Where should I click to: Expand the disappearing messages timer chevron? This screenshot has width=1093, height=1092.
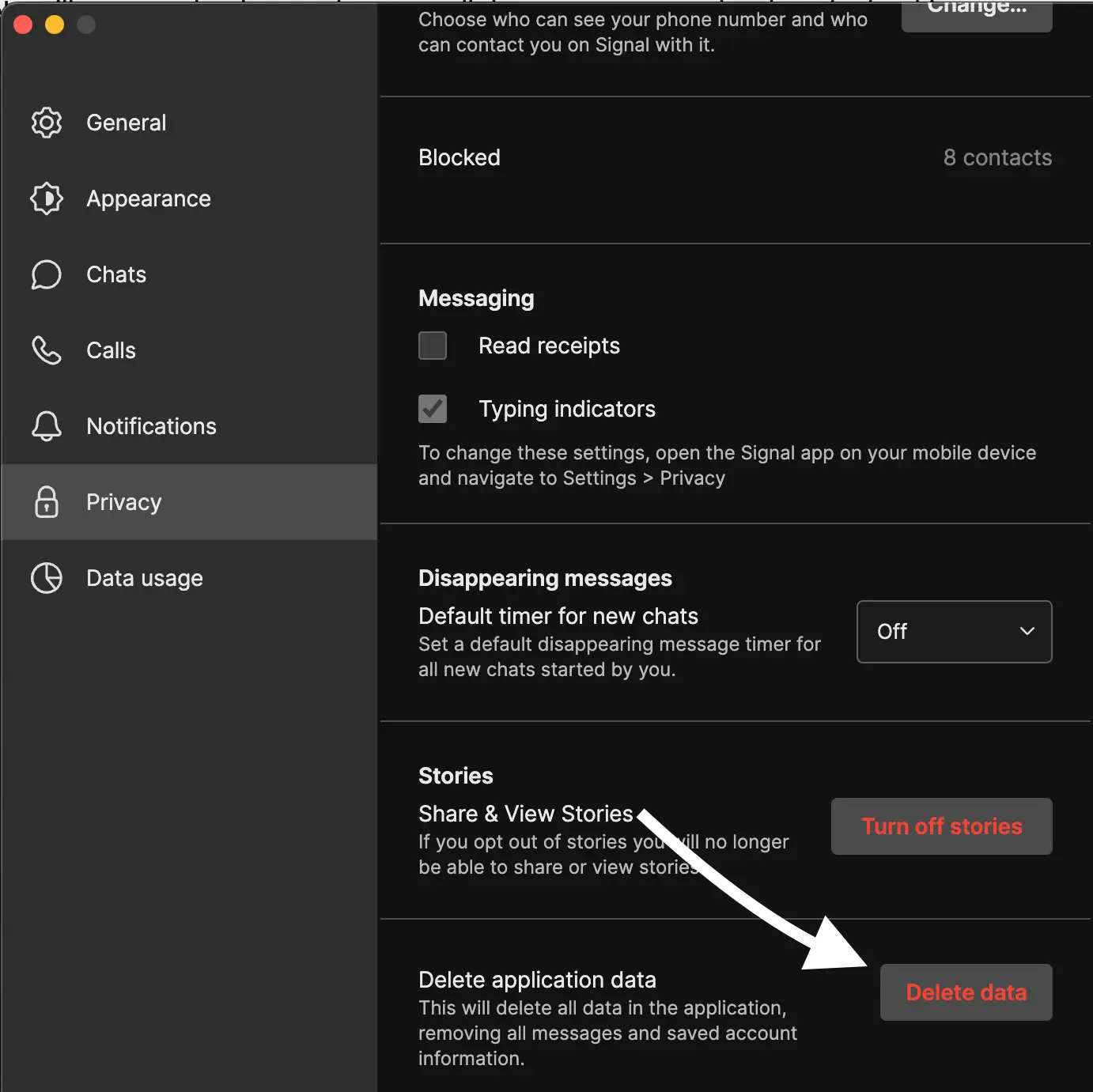coord(1027,632)
